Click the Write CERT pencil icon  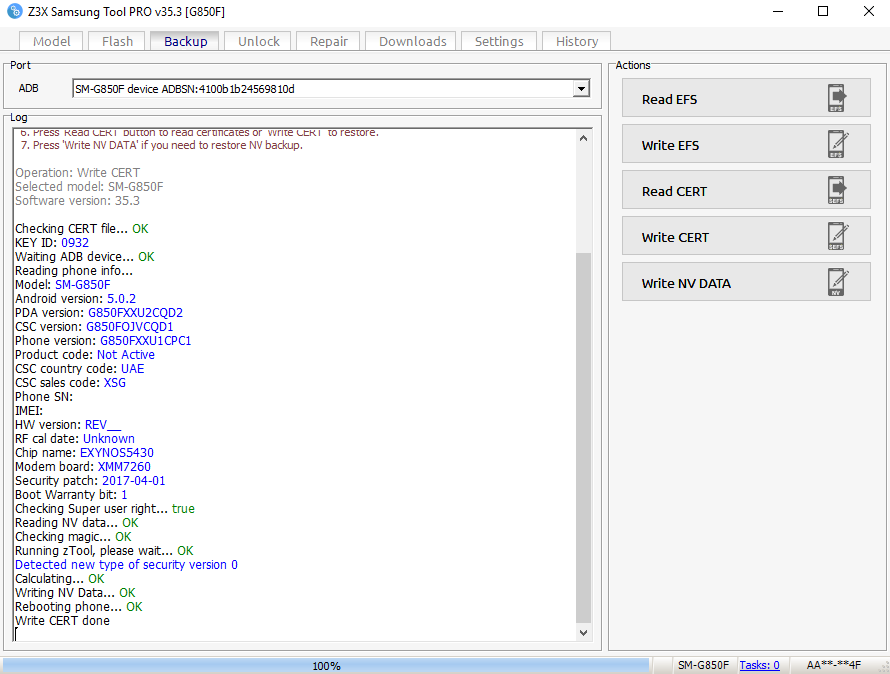tap(838, 236)
